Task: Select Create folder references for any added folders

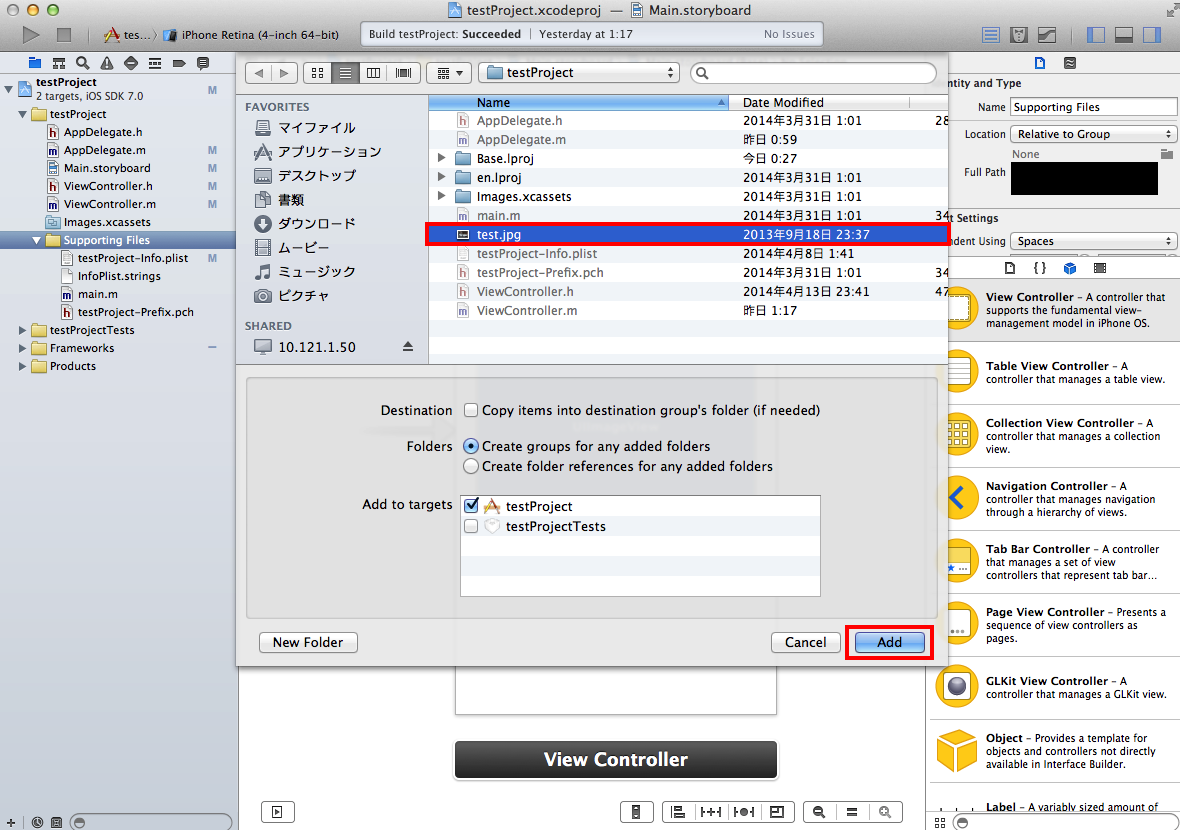Action: coord(471,467)
